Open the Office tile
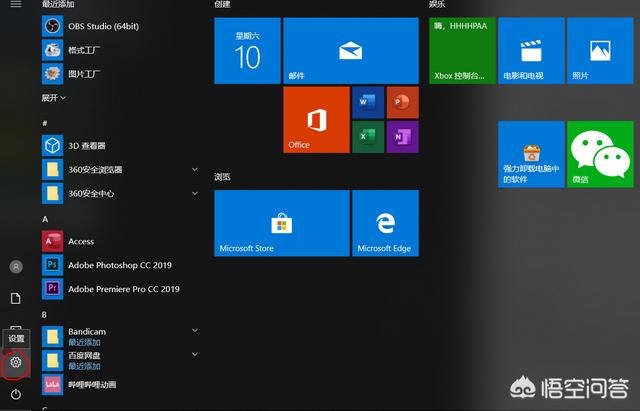The width and height of the screenshot is (640, 411). click(316, 119)
